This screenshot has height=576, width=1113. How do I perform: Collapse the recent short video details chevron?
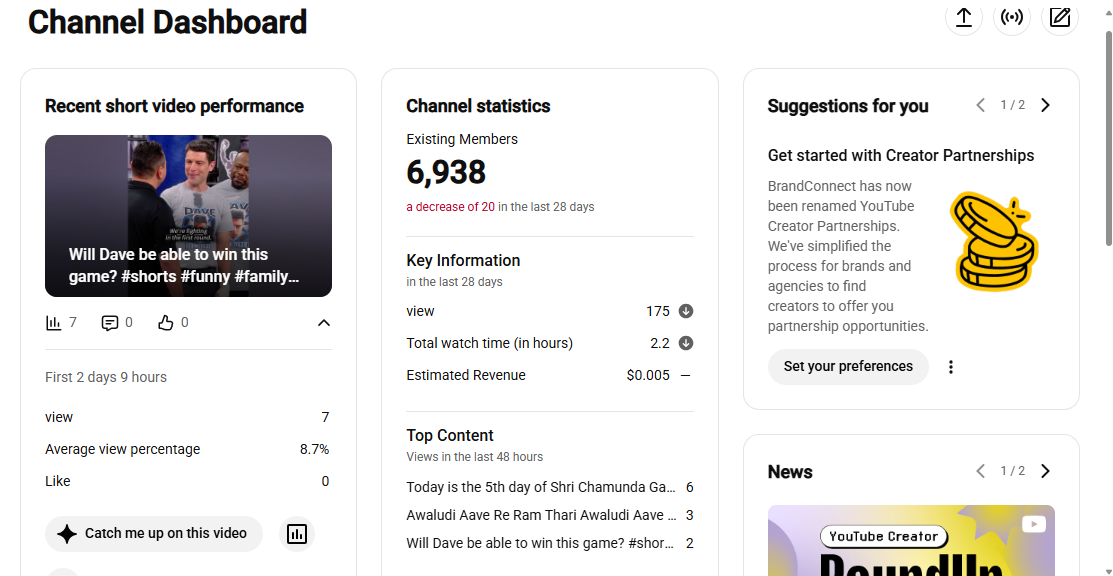[x=324, y=323]
